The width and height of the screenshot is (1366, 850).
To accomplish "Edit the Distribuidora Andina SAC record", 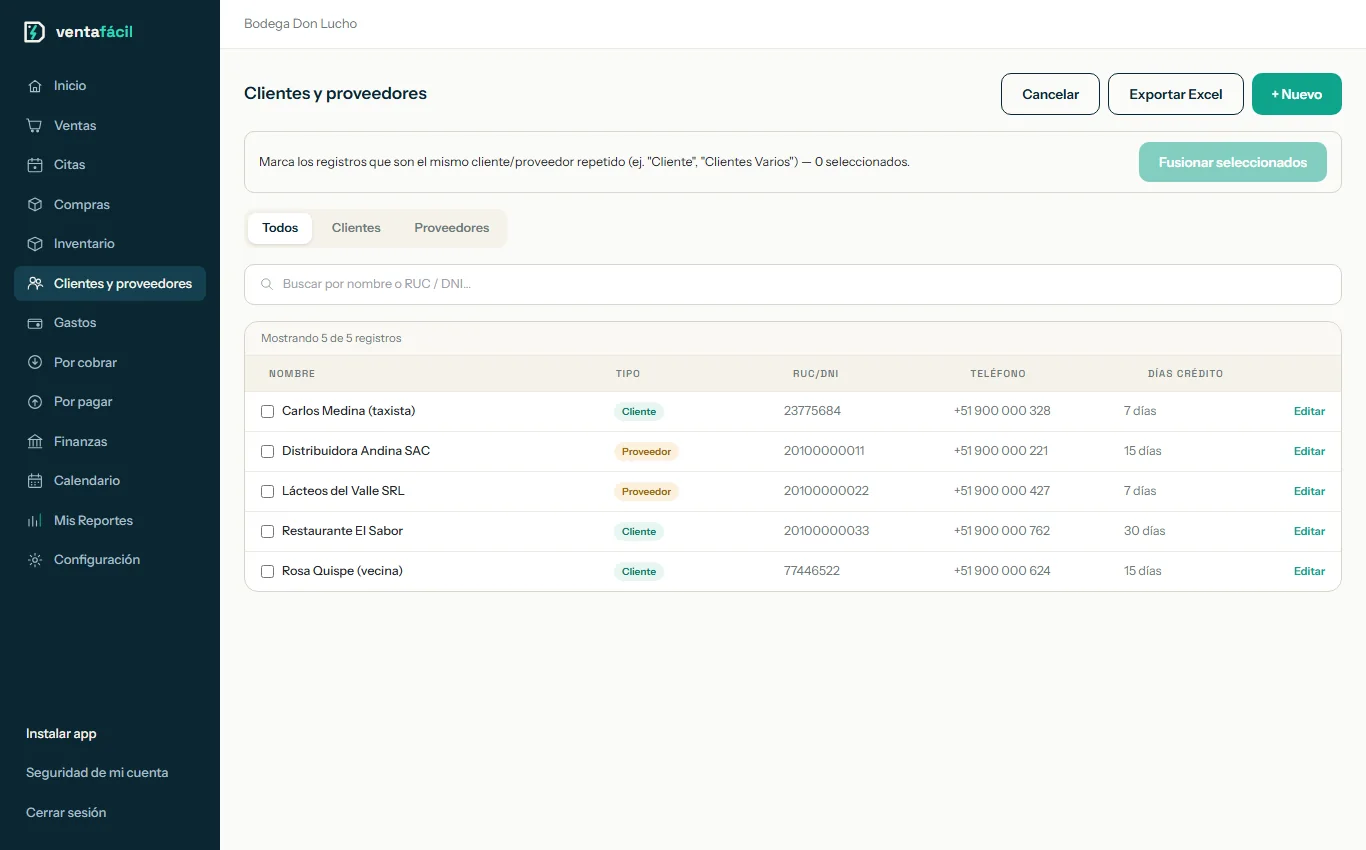I will click(x=1309, y=451).
